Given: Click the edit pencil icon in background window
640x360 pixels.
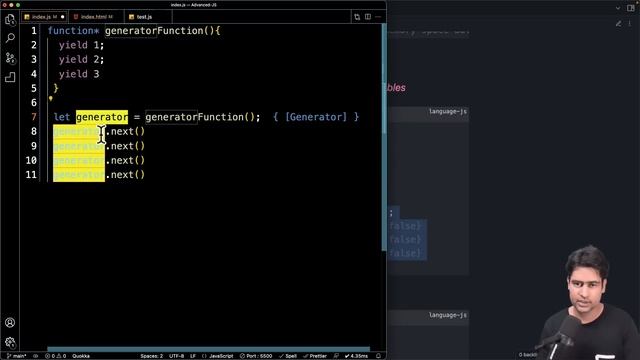Looking at the screenshot, I should [x=619, y=24].
